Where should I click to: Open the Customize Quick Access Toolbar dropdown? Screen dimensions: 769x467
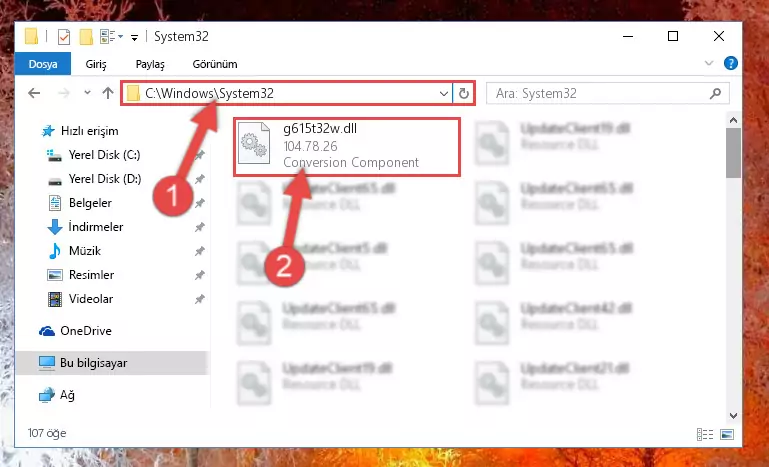(134, 37)
